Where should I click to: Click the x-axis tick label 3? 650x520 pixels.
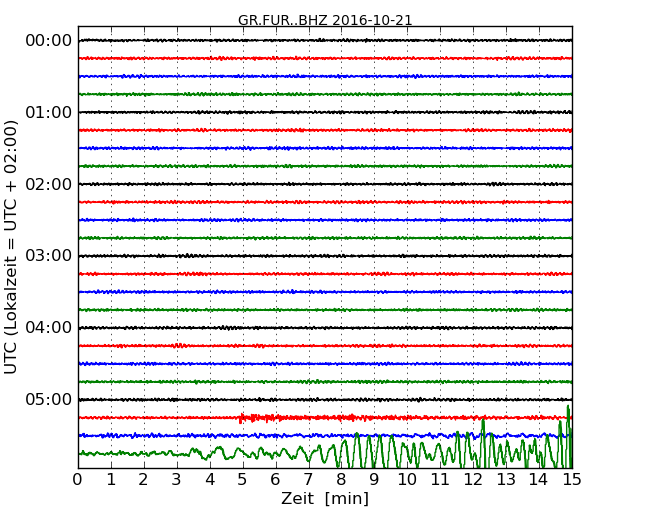[177, 480]
